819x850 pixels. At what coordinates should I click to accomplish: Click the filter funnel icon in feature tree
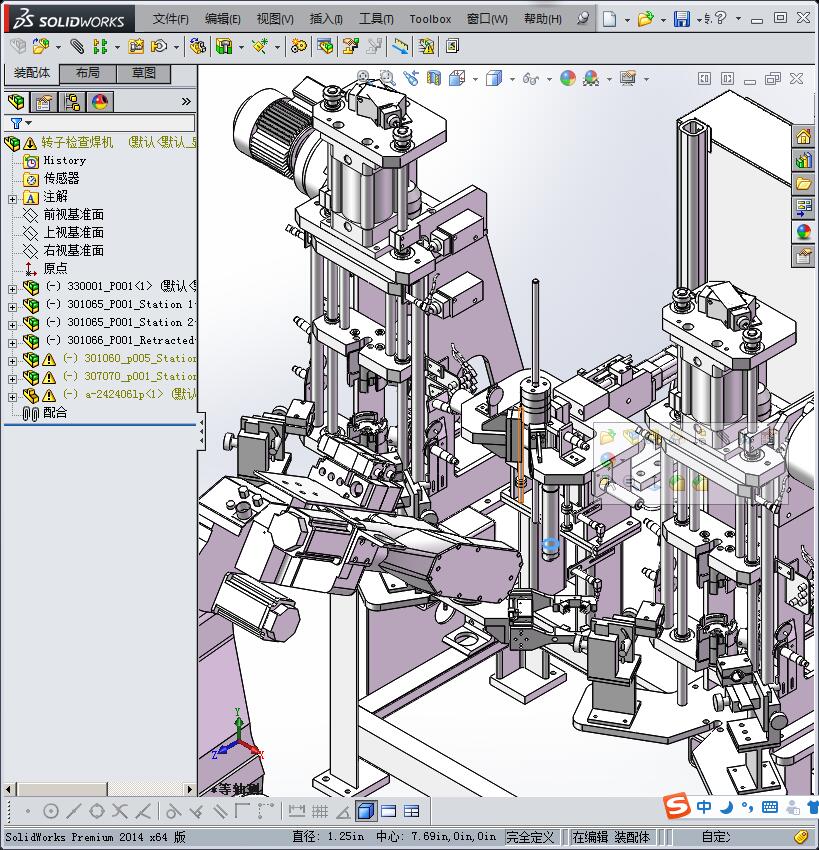[16, 123]
